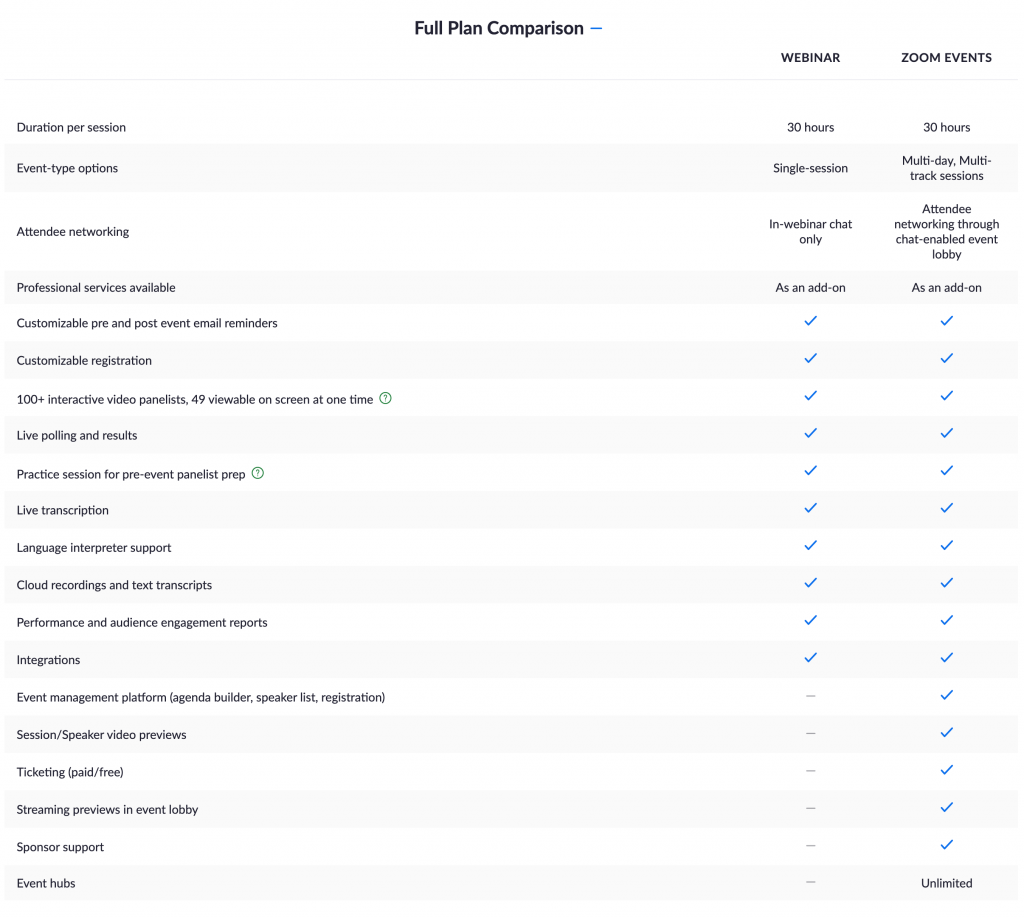Screen dimensions: 1024x917
Task: Select the WEBINAR column header
Action: click(810, 58)
